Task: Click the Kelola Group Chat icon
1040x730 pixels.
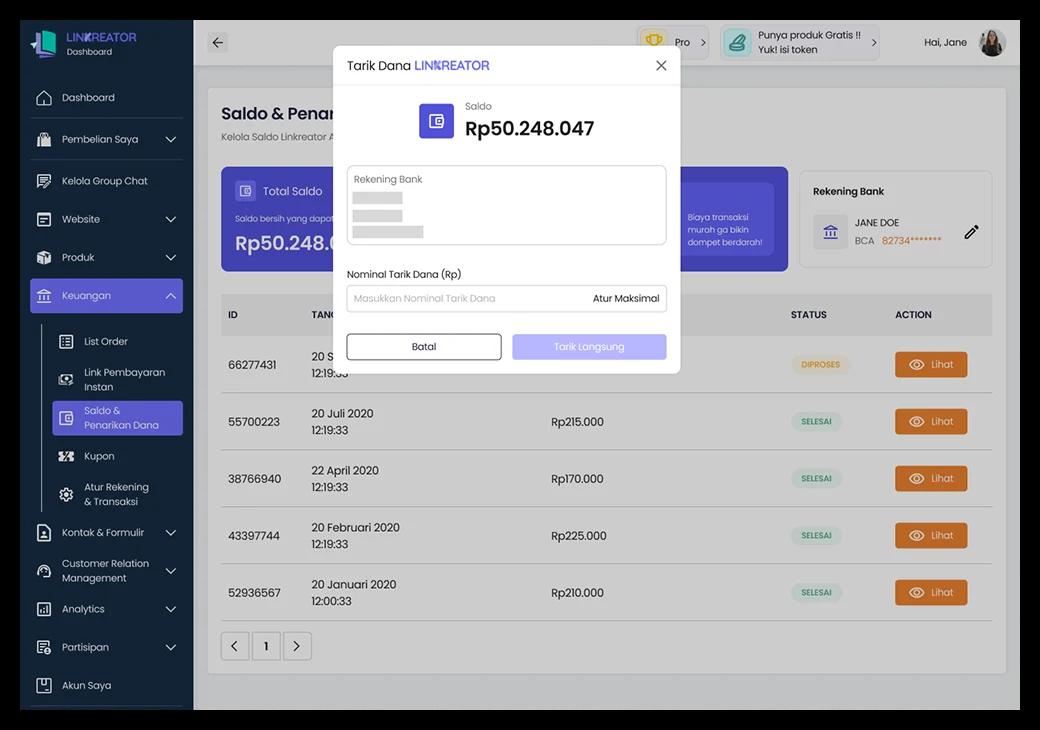Action: tap(44, 181)
